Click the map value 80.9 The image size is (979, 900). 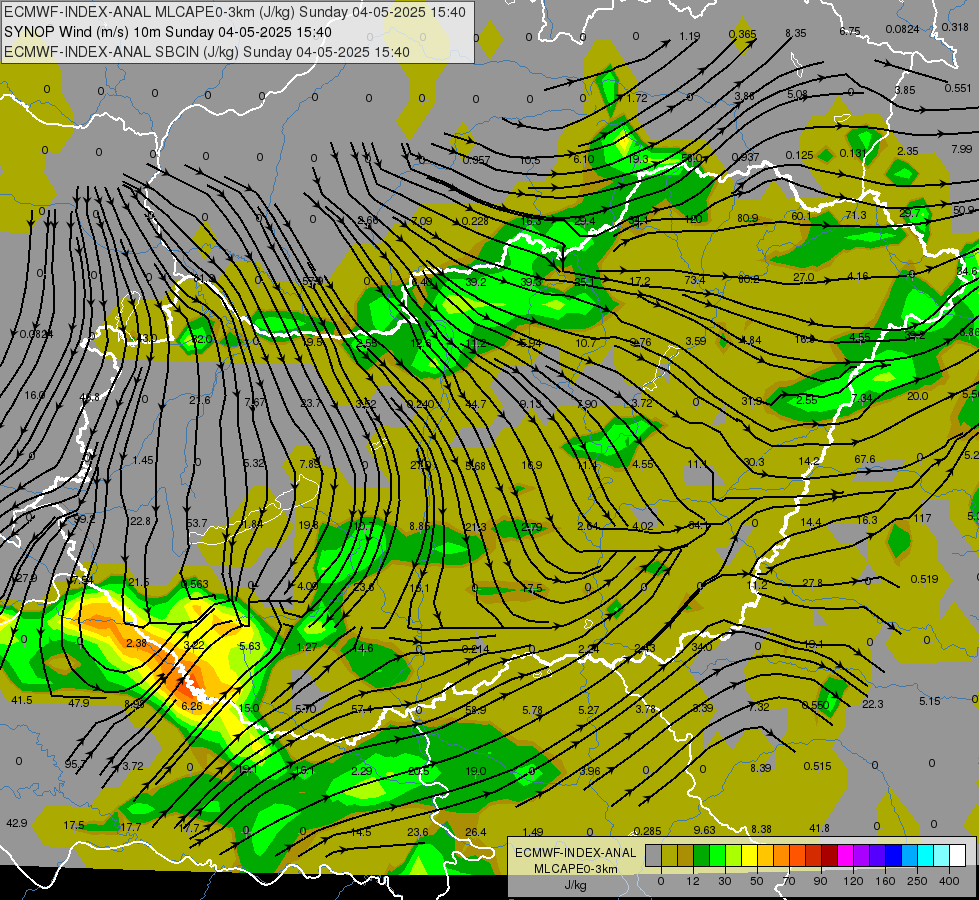click(747, 218)
